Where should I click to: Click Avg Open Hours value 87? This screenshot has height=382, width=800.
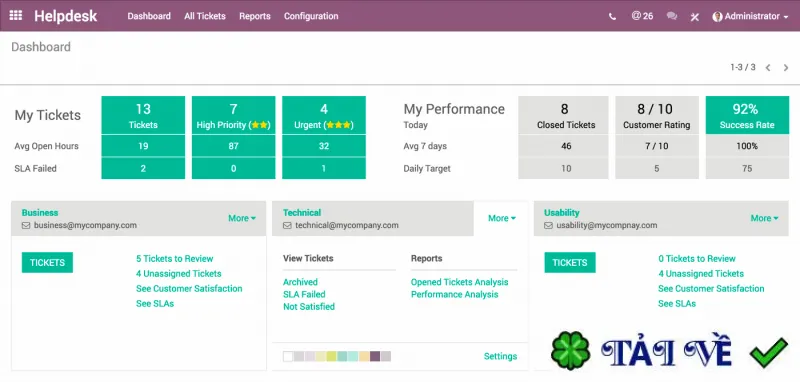pos(234,146)
